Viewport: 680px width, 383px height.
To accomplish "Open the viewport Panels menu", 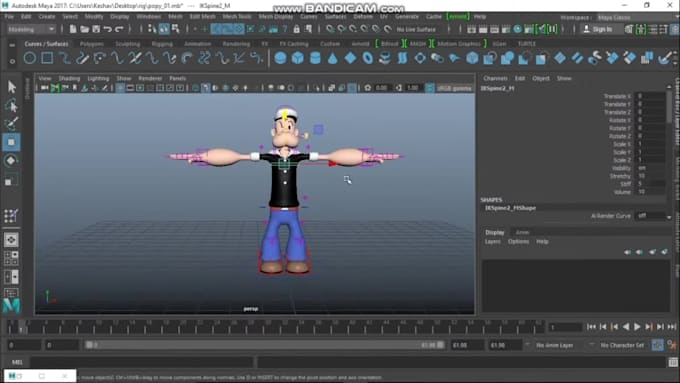I will point(177,79).
